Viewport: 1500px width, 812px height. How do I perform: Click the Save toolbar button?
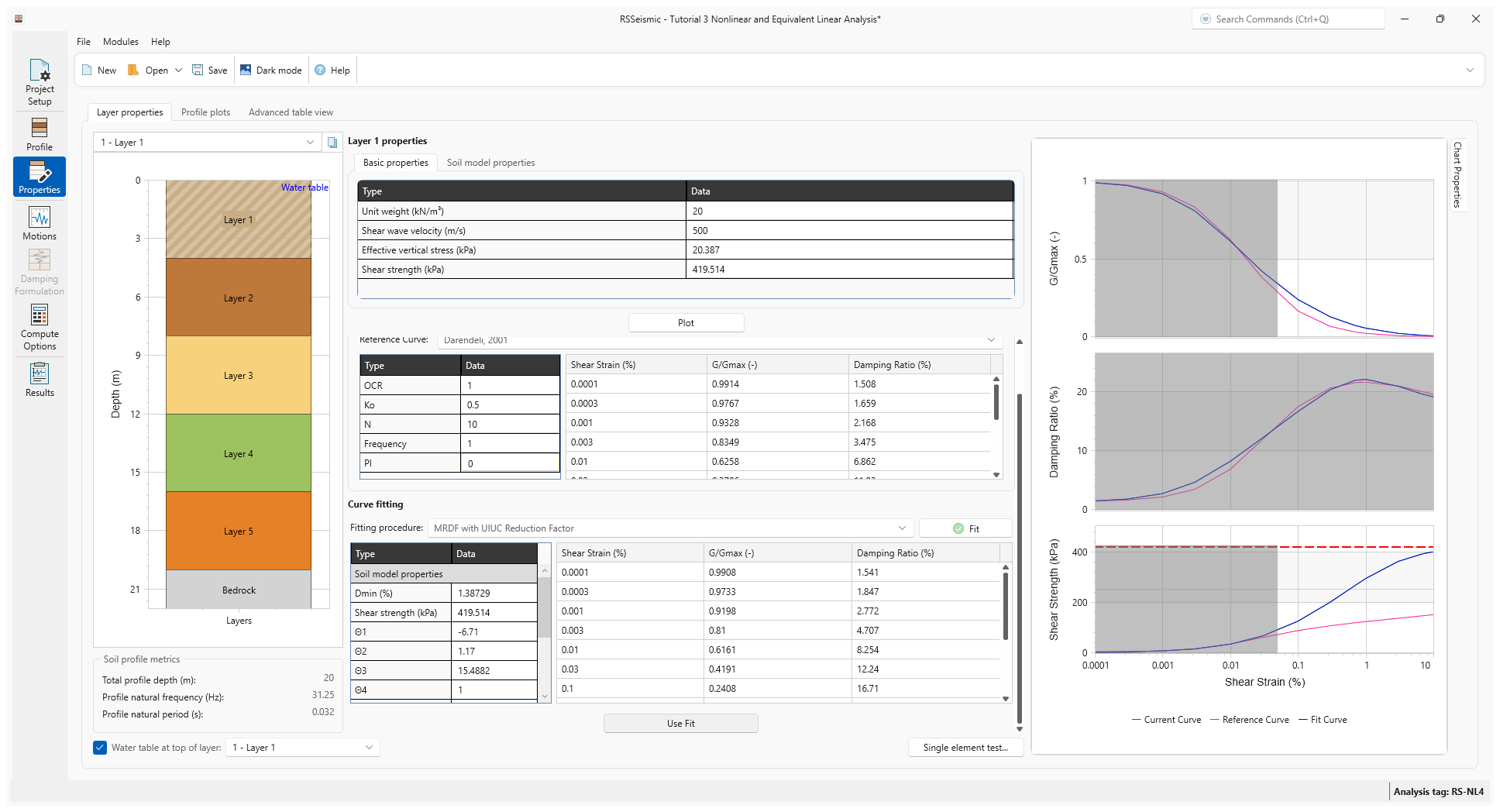(210, 71)
